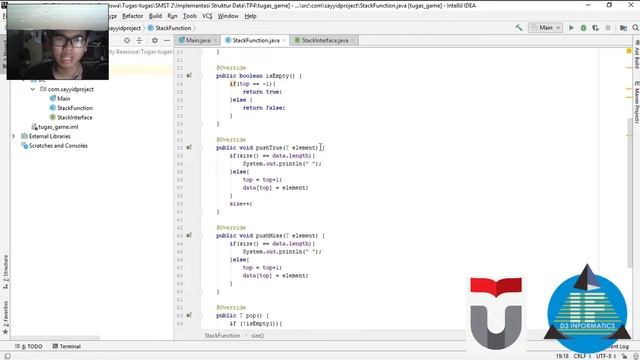
Task: Click the Search Everywhere magnifier icon
Action: [x=636, y=28]
